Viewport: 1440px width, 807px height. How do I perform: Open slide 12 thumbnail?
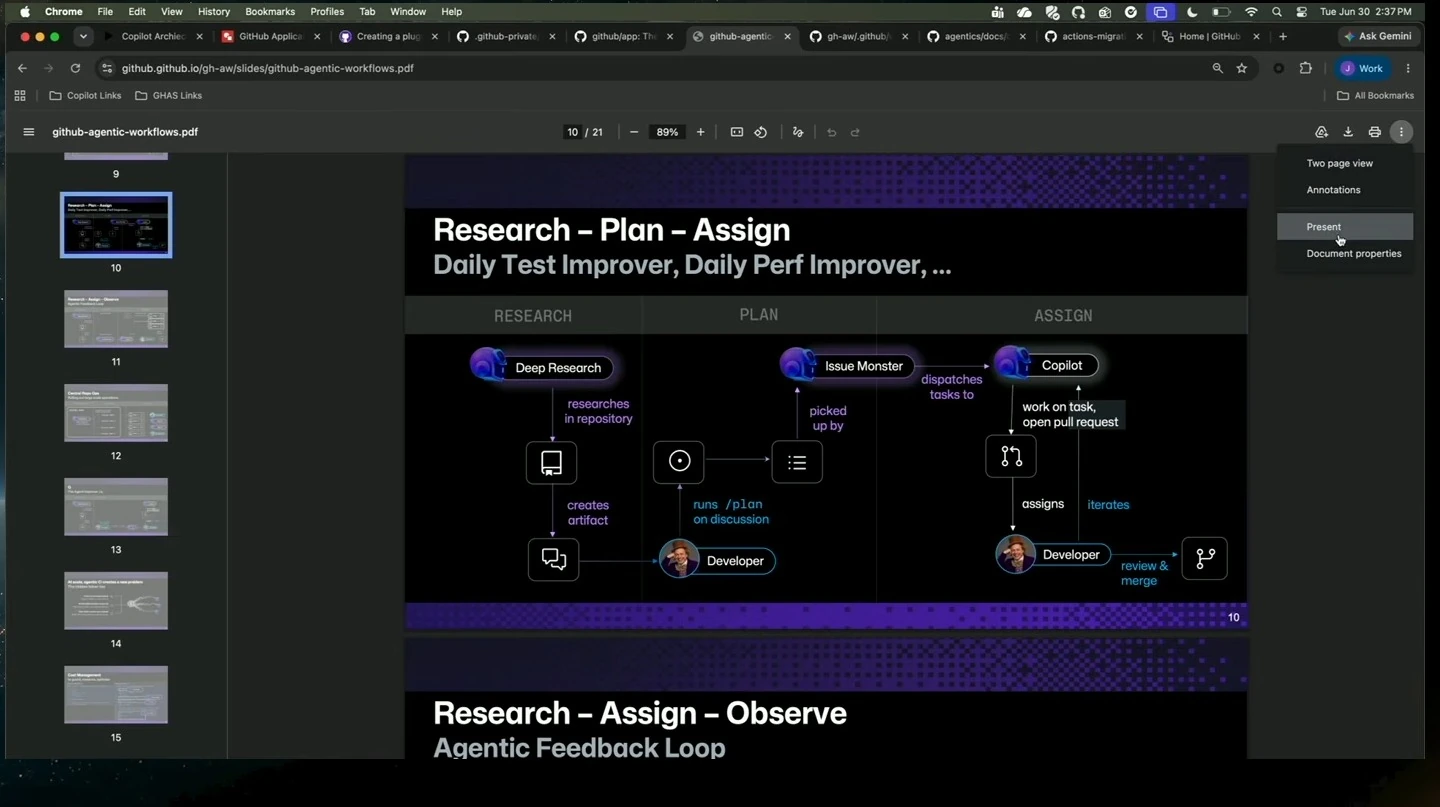116,413
